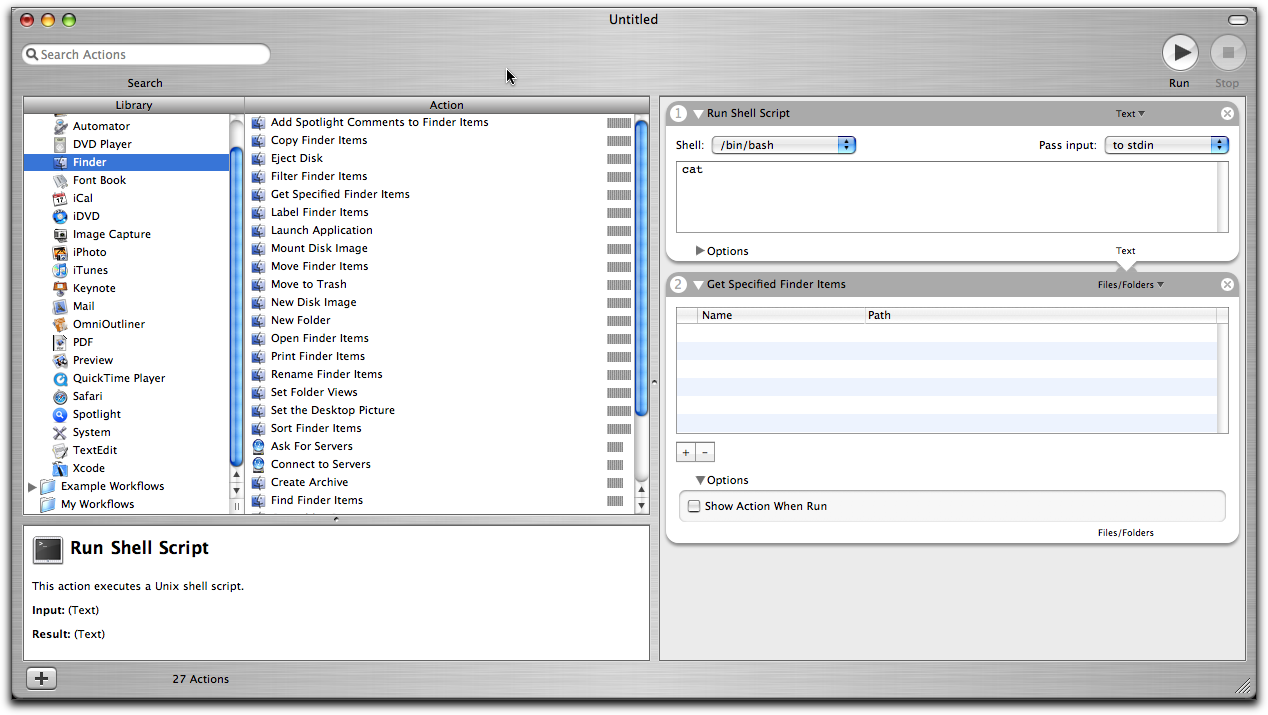
Task: Choose the iCal icon in Library
Action: click(x=60, y=198)
